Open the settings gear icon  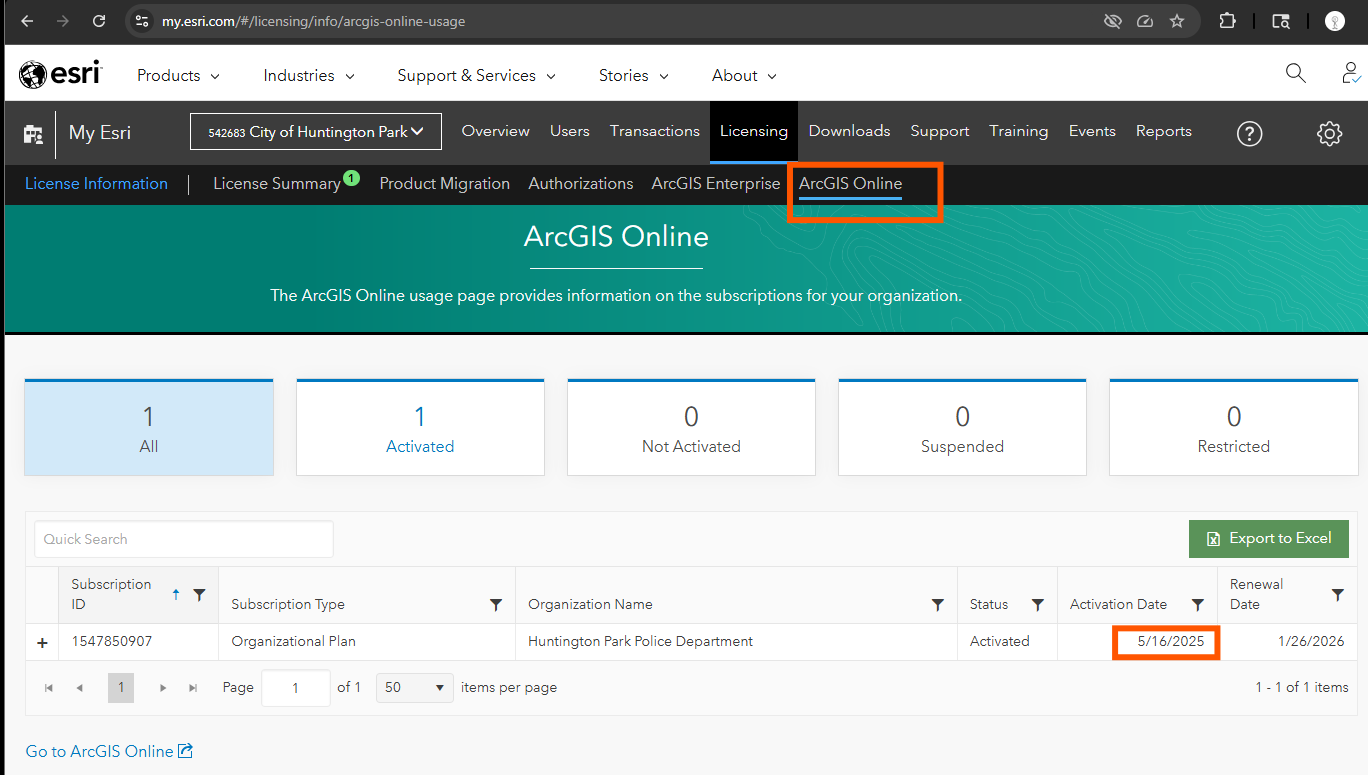1329,133
